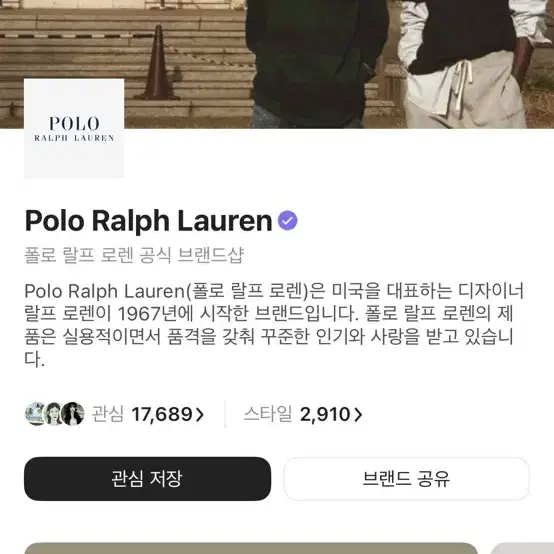
Task: Tap the first follower avatar
Action: point(36,414)
